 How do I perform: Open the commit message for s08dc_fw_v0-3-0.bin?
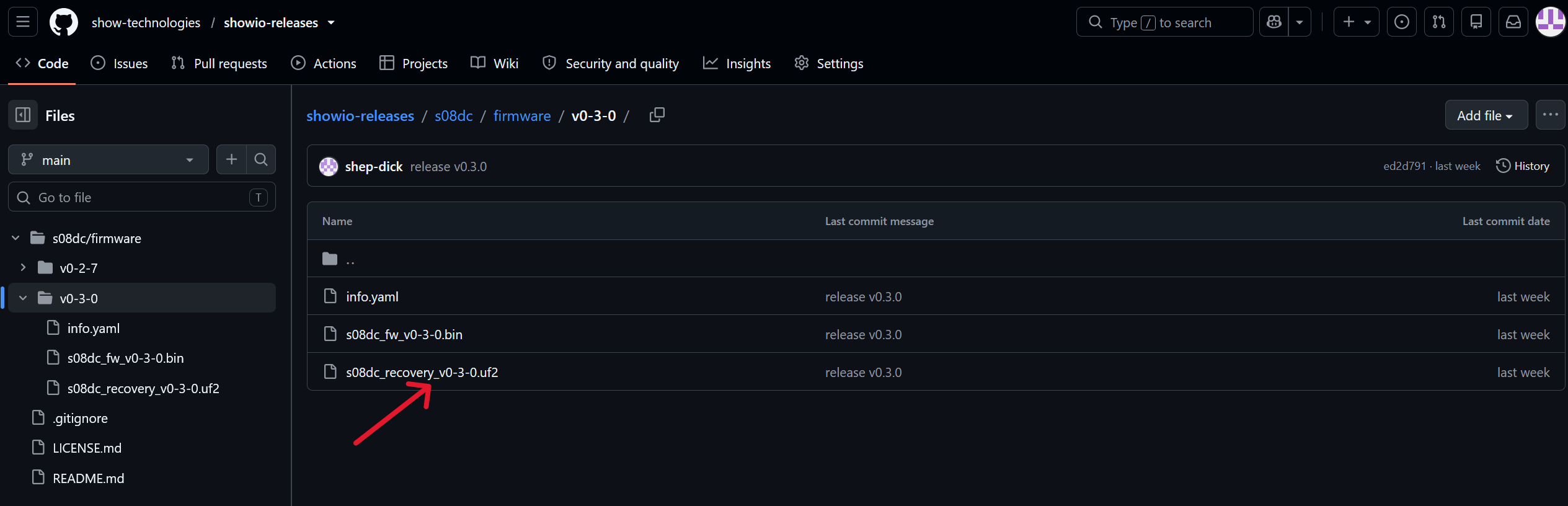pos(863,334)
